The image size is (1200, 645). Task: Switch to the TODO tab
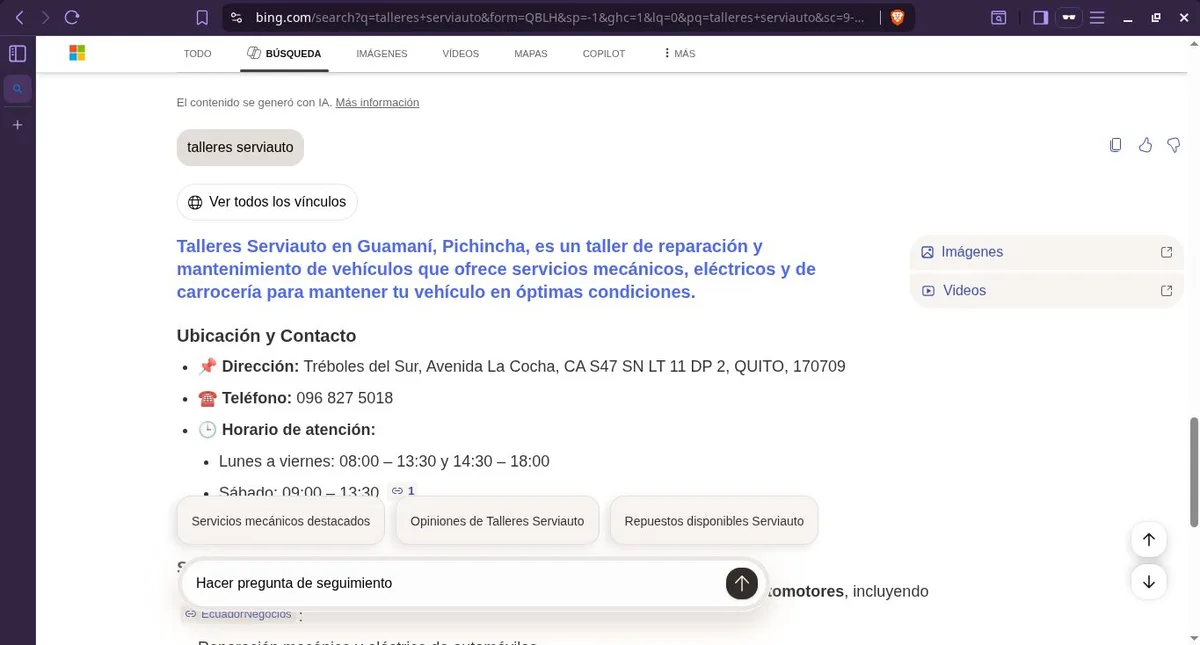tap(198, 54)
